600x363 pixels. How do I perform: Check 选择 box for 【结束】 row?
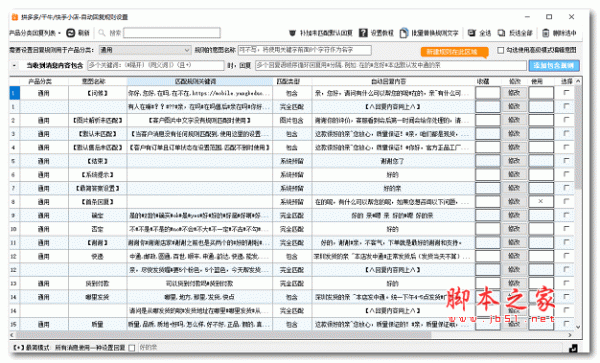tap(566, 161)
